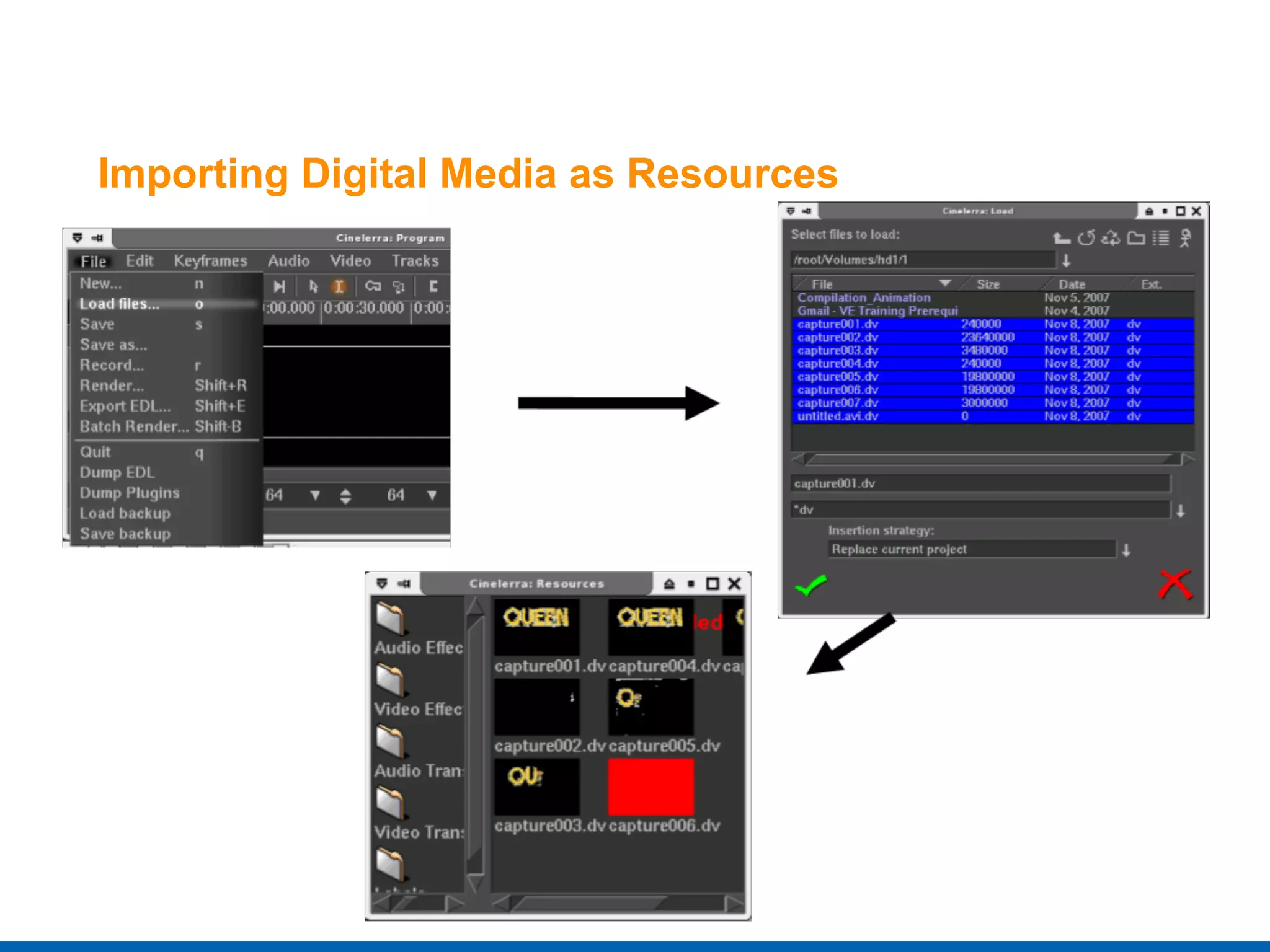The height and width of the screenshot is (952, 1270).
Task: Click the in-point bracket icon
Action: (433, 286)
